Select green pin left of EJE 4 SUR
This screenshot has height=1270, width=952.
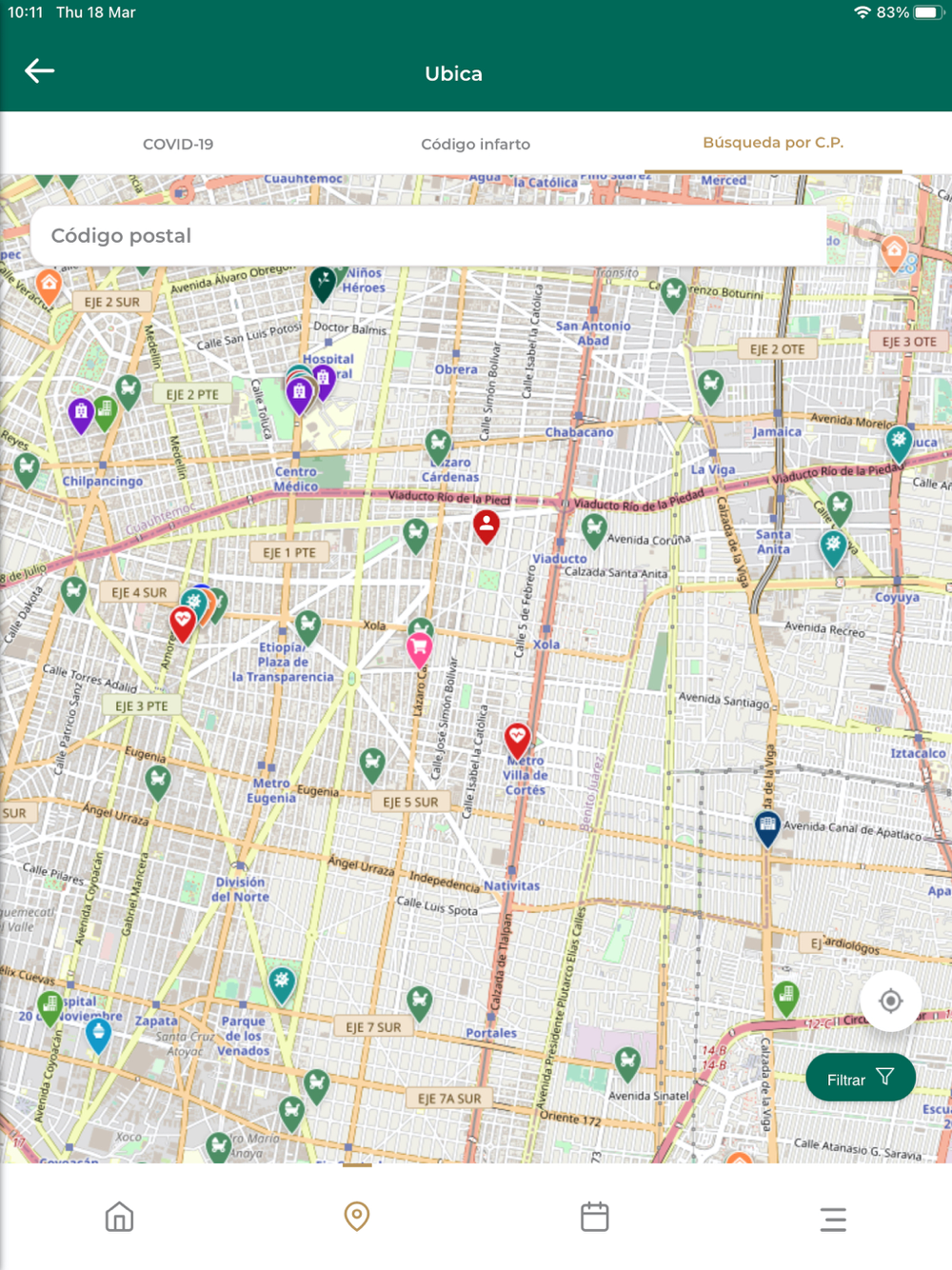(73, 595)
